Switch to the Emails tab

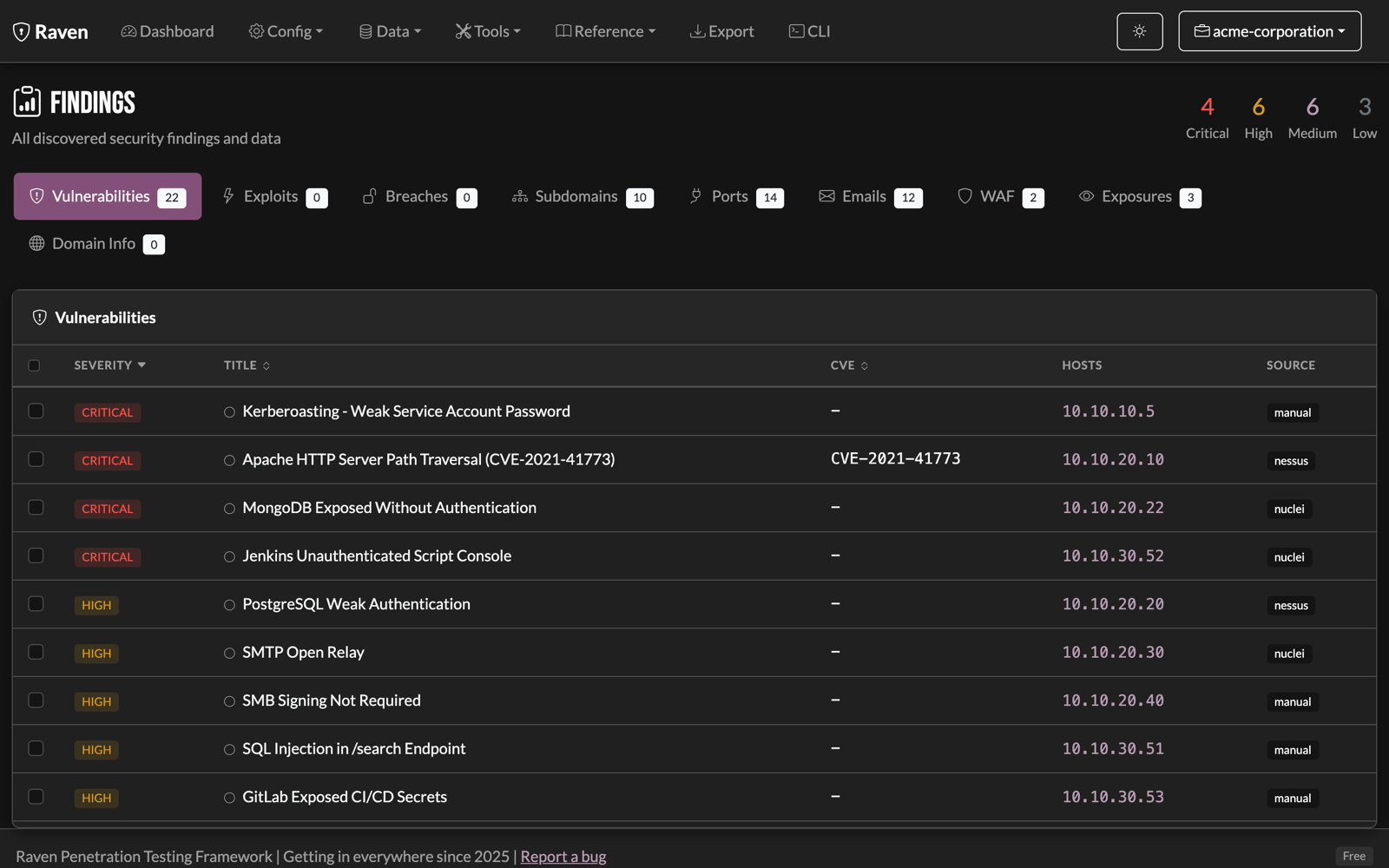pyautogui.click(x=871, y=196)
